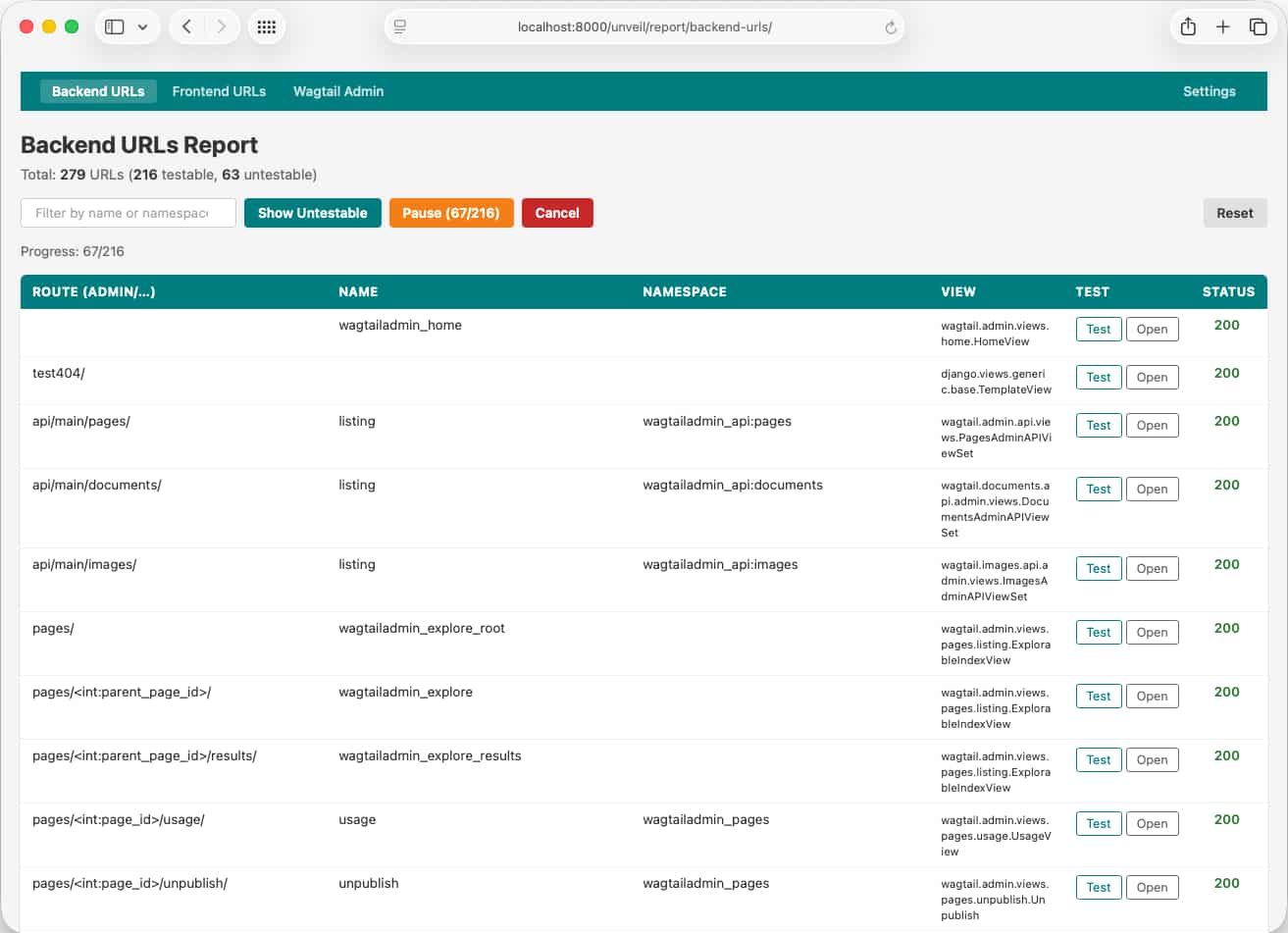Screen dimensions: 1288x933
Task: Go forward with the browser forward arrow
Action: (222, 27)
